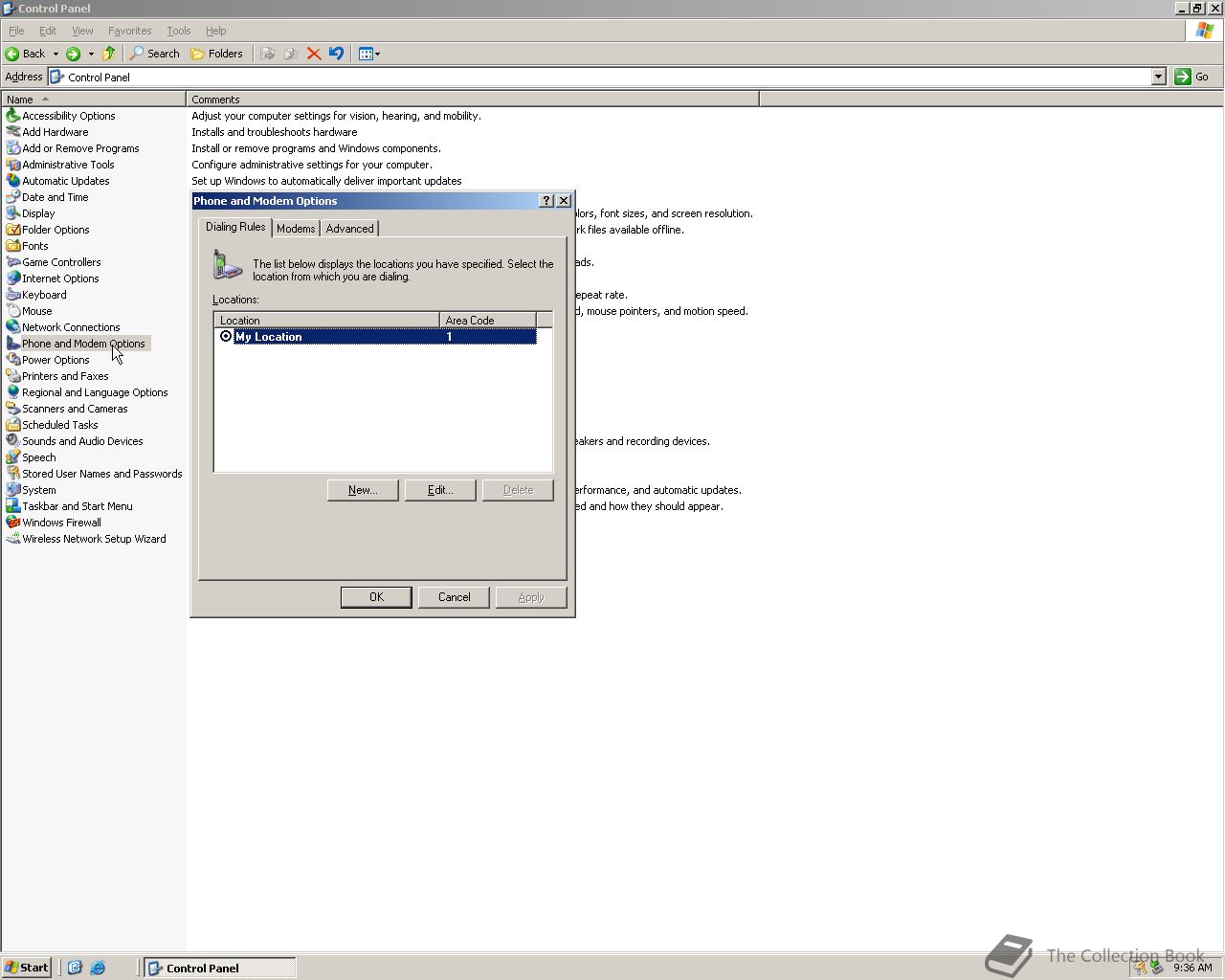Screen dimensions: 1225x980
Task: Open Accessibility Options icon
Action: (12, 116)
